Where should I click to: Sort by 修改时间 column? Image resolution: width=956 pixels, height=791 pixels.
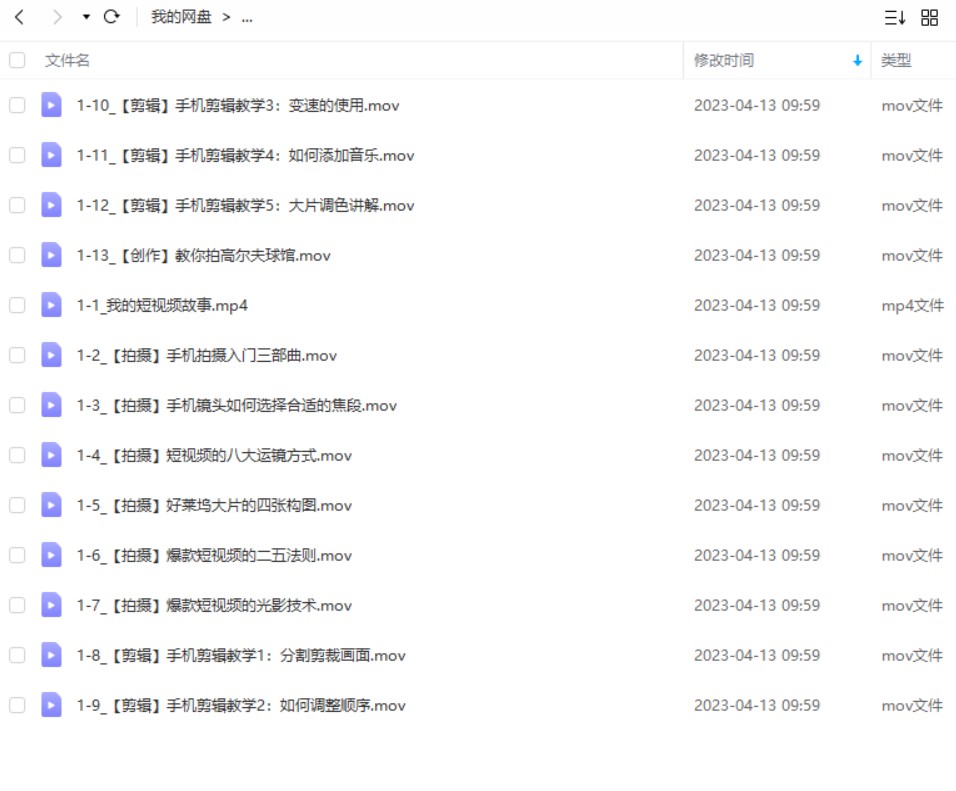click(724, 60)
